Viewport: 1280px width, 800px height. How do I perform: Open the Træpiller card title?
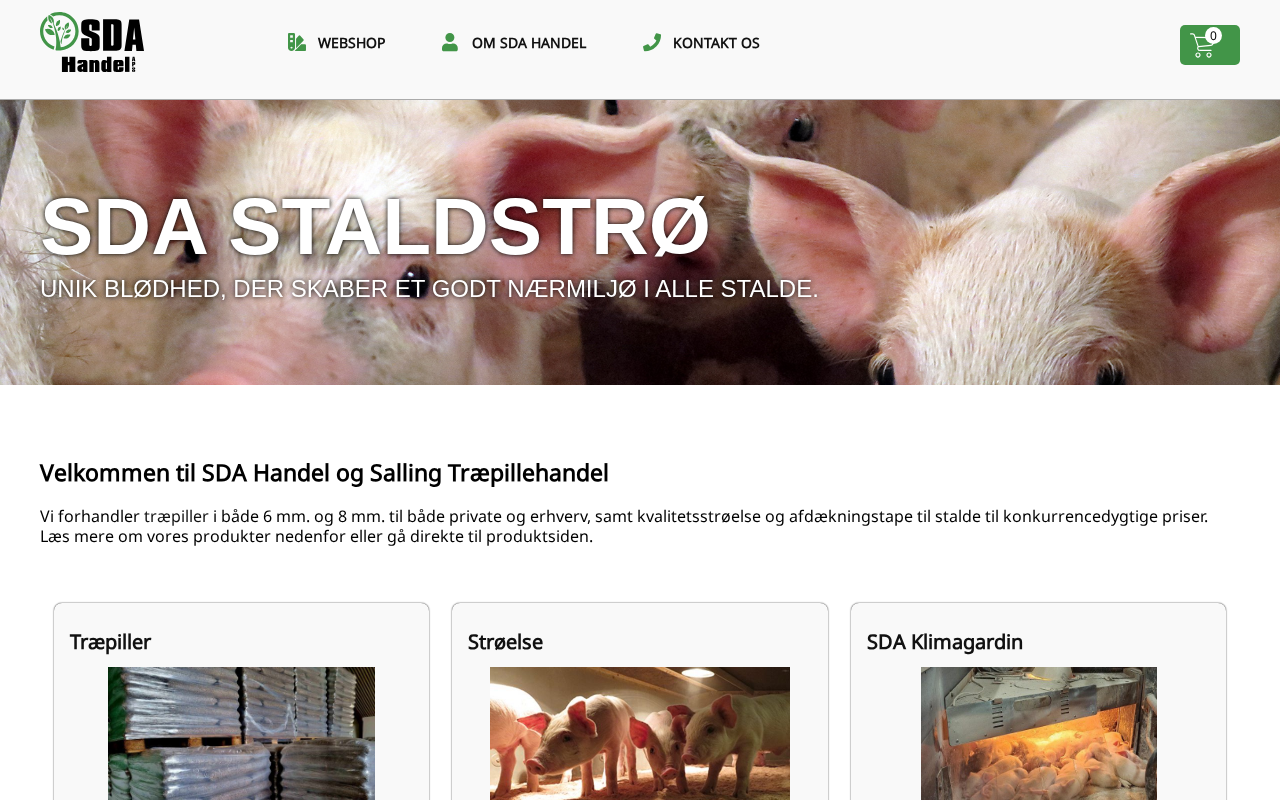click(x=110, y=642)
